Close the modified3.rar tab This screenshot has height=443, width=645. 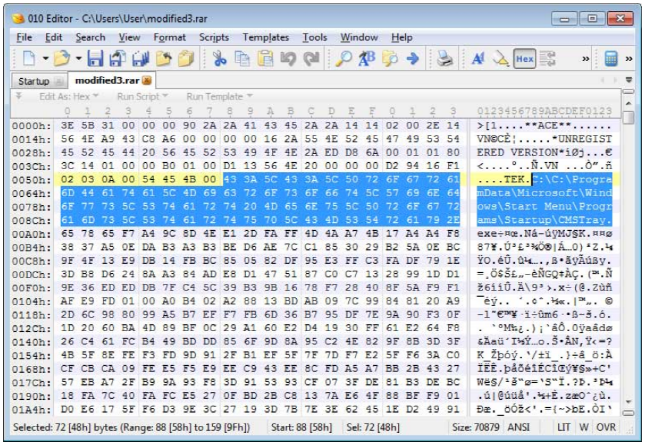coord(147,80)
